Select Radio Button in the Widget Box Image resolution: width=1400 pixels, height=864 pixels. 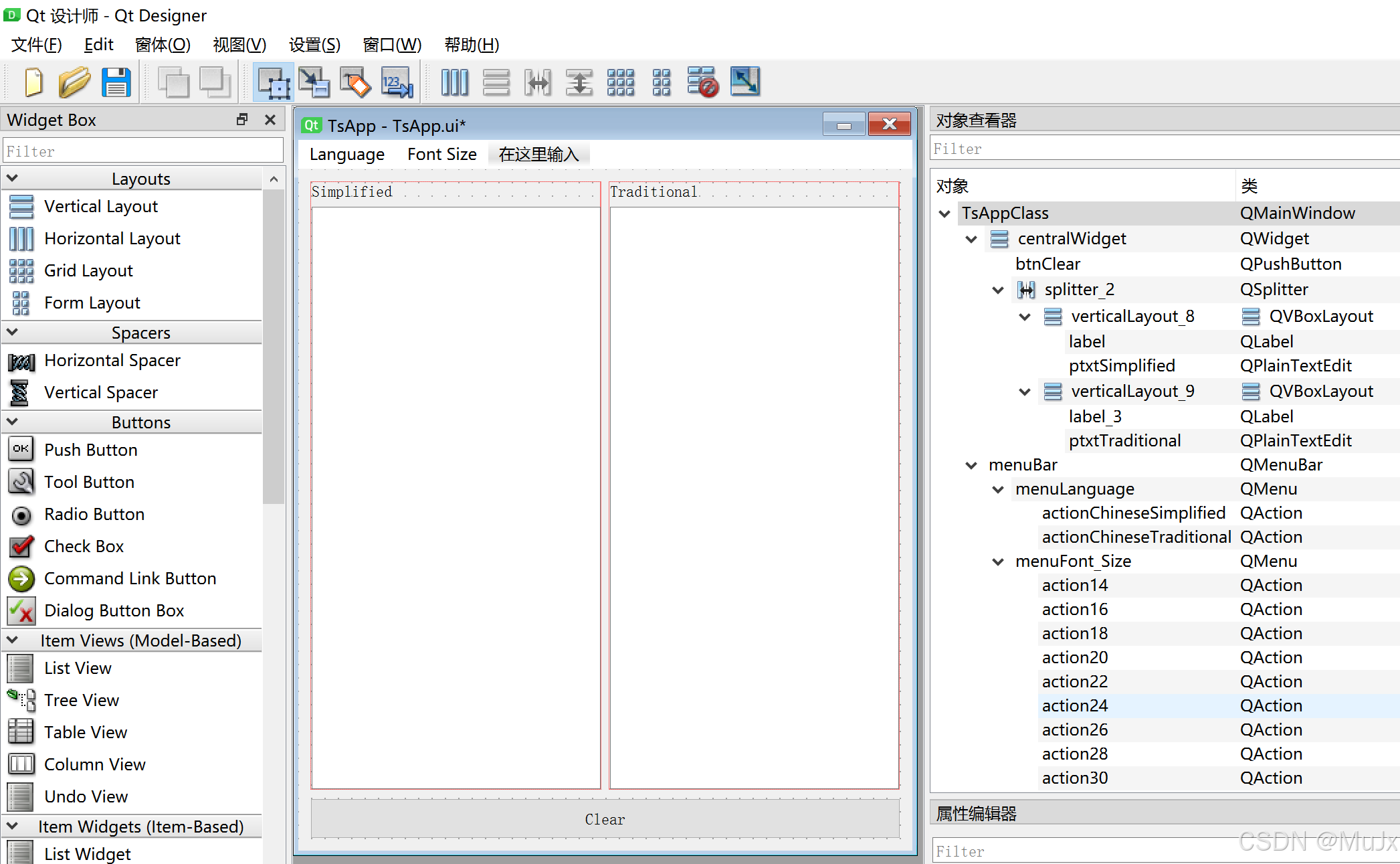(94, 515)
